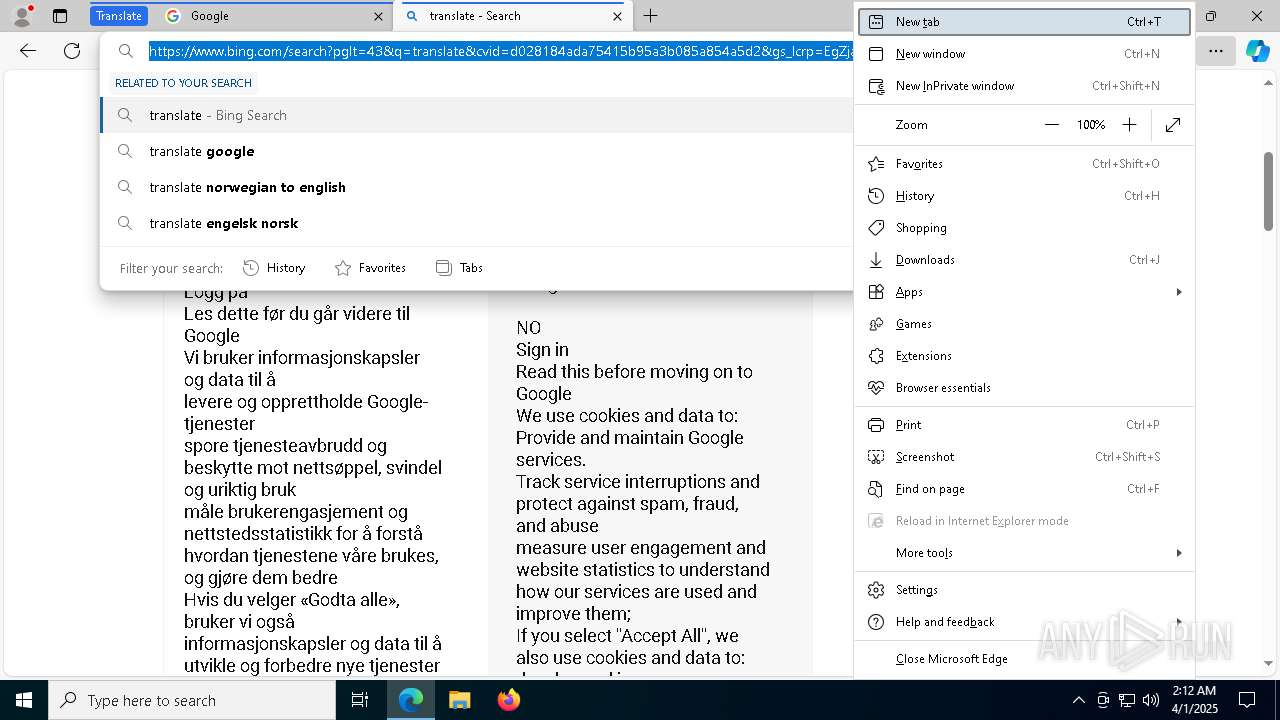Switch to the Google tab
This screenshot has width=1280, height=720.
tap(275, 16)
